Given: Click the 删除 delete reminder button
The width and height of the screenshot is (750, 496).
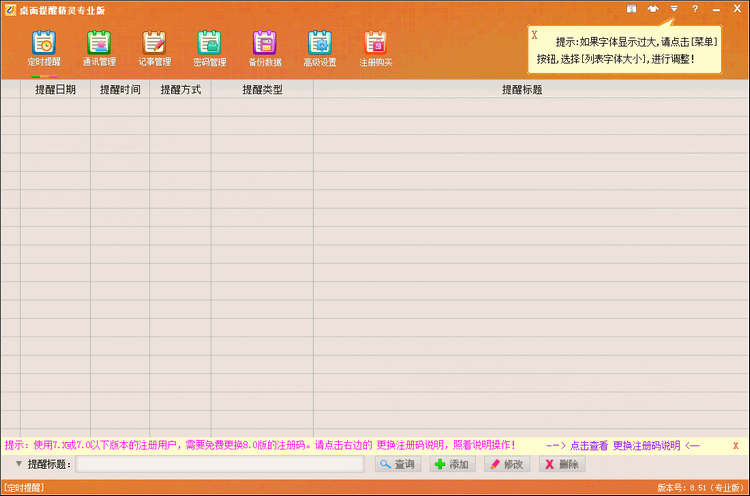Looking at the screenshot, I should [562, 464].
